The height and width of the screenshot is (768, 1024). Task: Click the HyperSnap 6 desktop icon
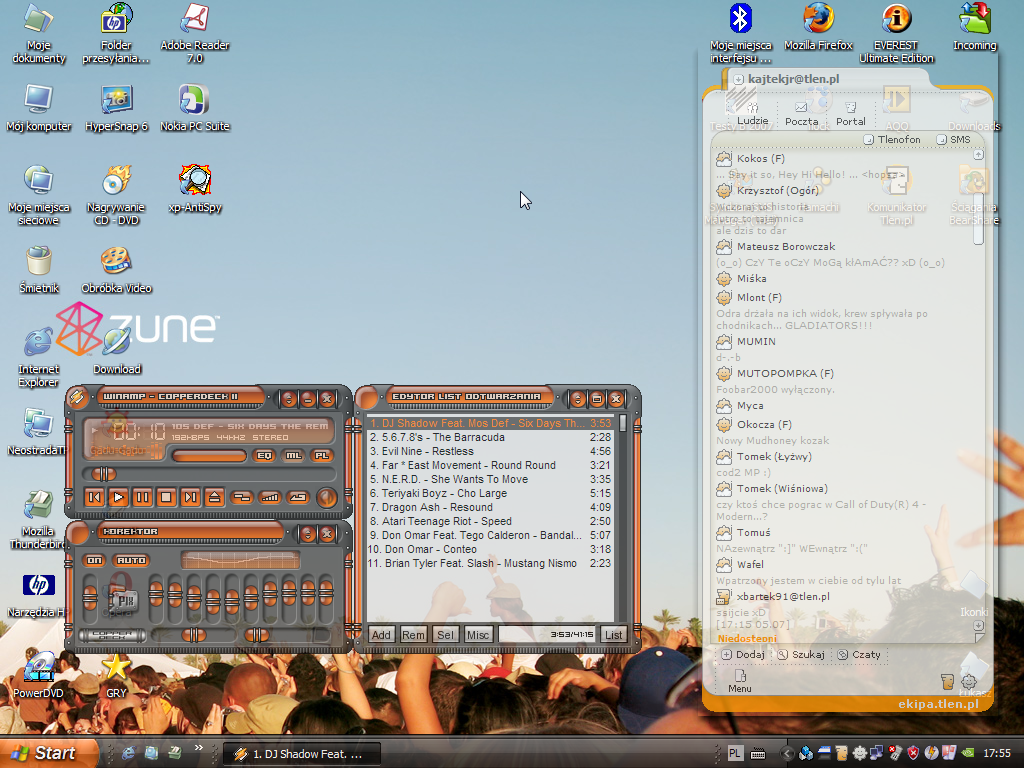point(116,108)
